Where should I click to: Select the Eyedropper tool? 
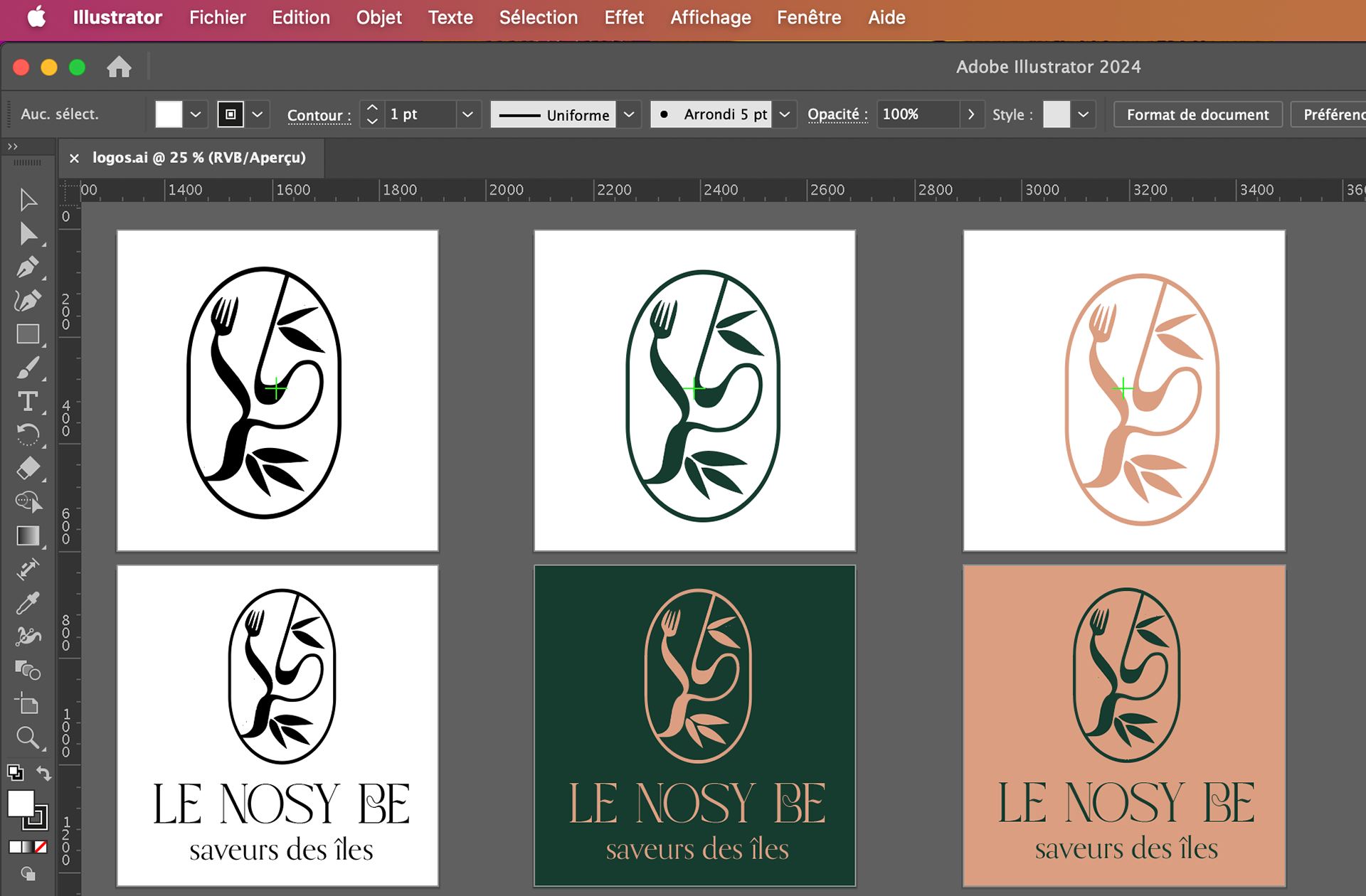28,603
